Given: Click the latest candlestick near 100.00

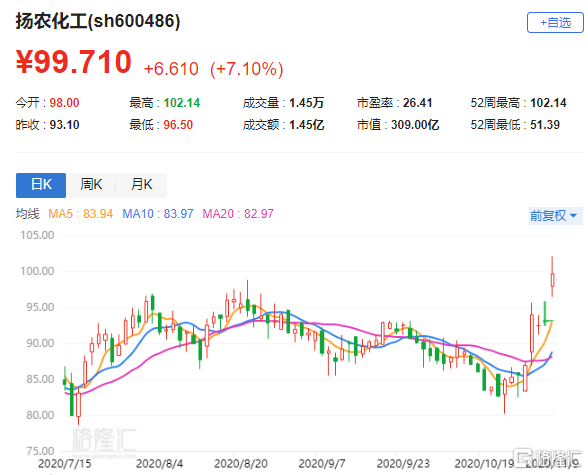Looking at the screenshot, I should [552, 280].
